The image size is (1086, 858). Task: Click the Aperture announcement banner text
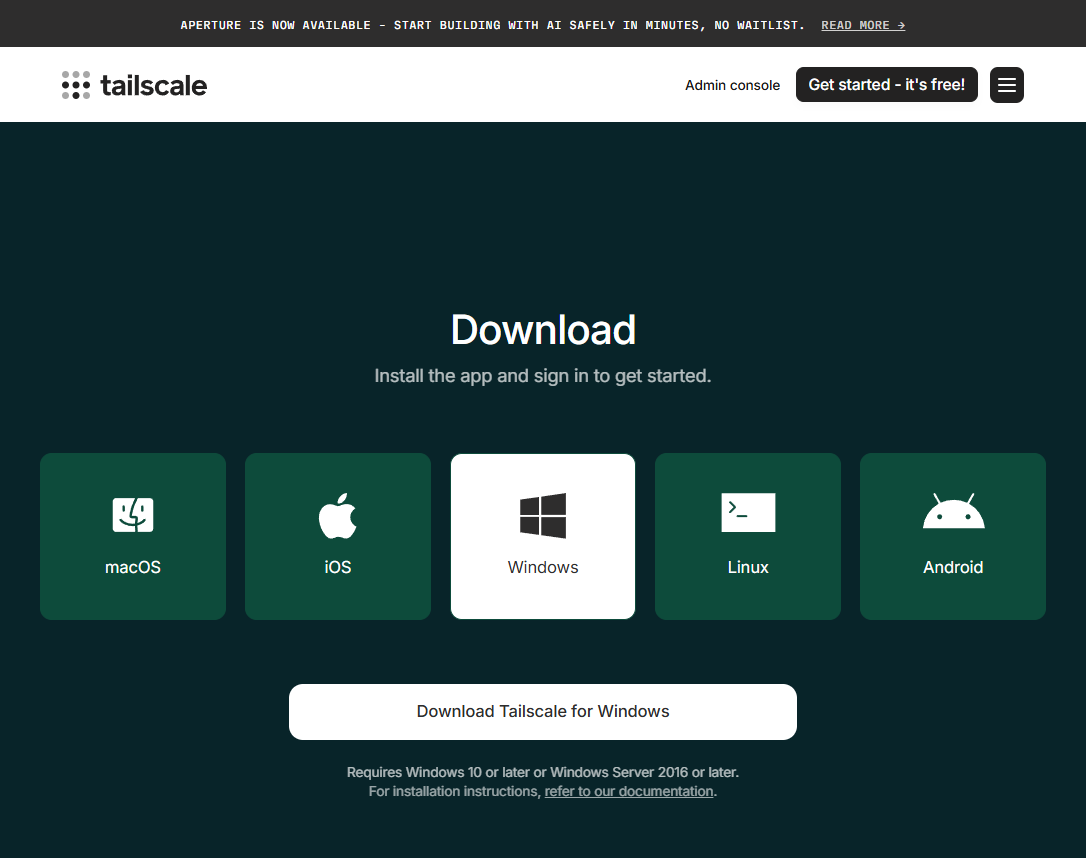tap(492, 25)
